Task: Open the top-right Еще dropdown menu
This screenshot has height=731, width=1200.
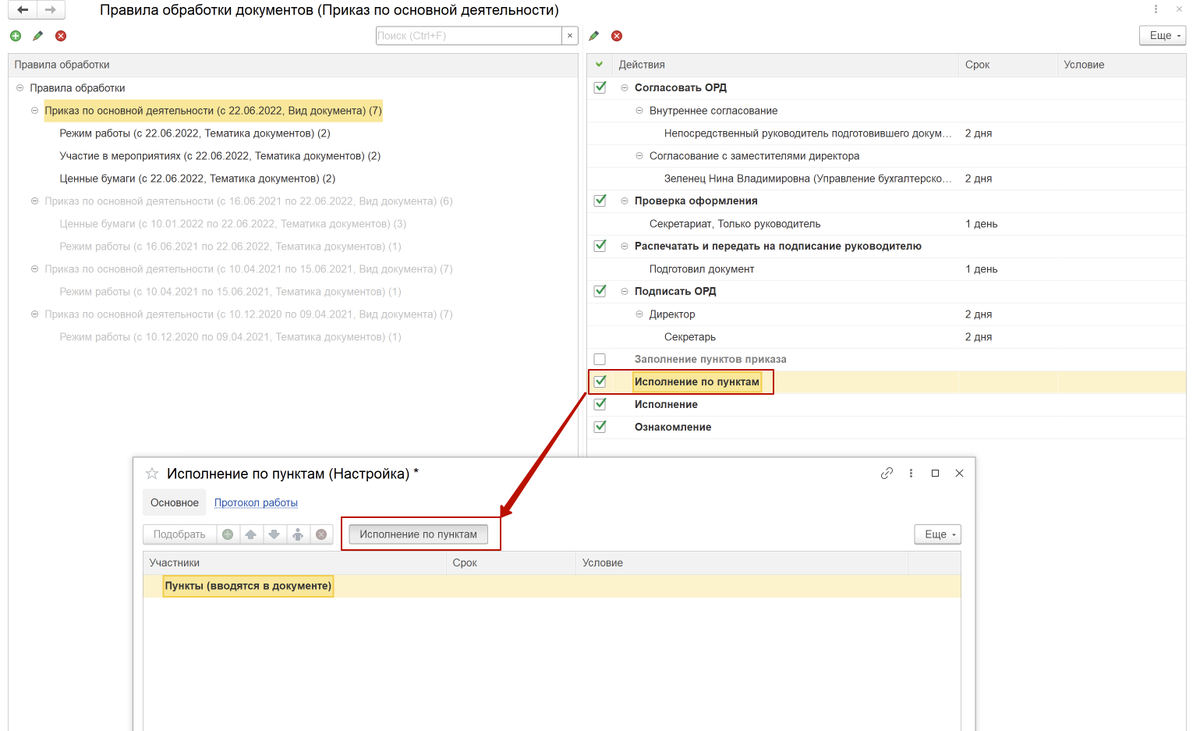Action: point(1162,36)
